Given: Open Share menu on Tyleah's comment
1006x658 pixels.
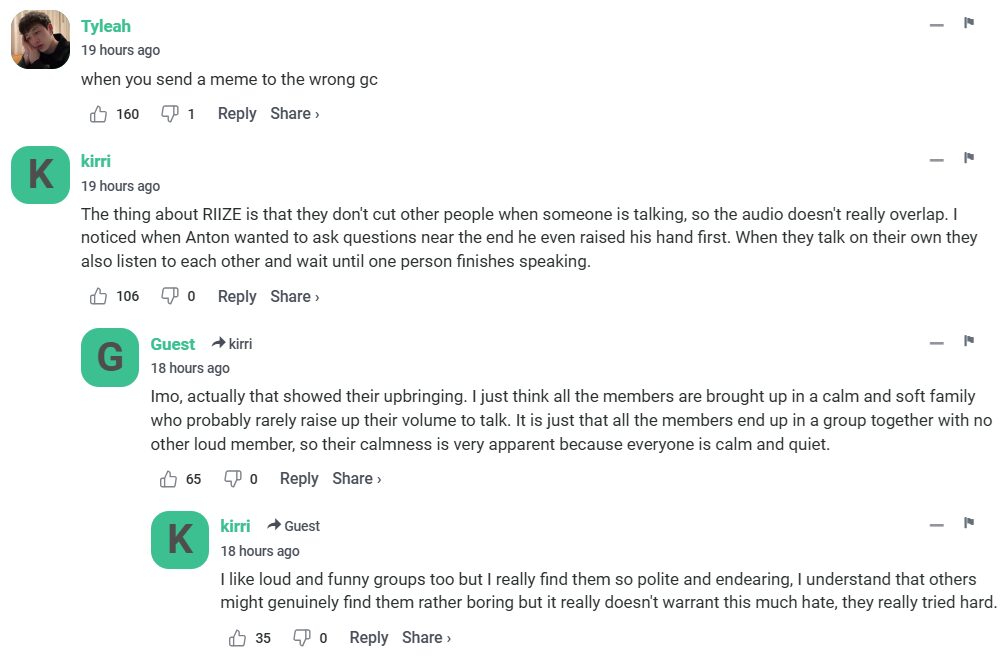Looking at the screenshot, I should 294,114.
